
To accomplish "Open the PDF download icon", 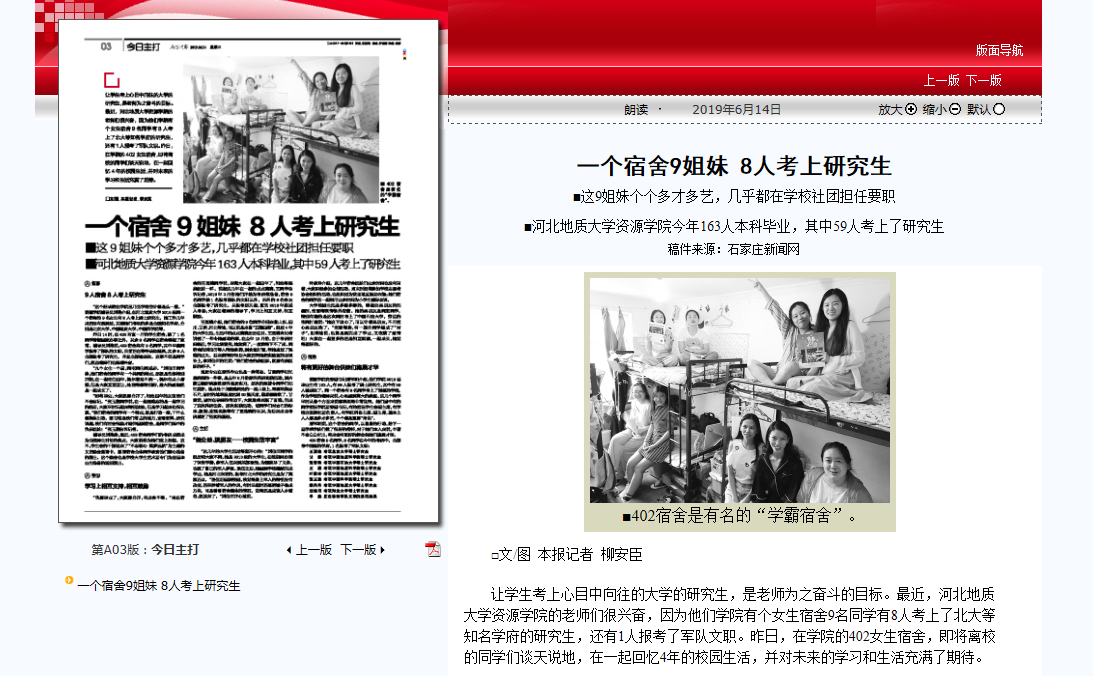I will pyautogui.click(x=433, y=549).
